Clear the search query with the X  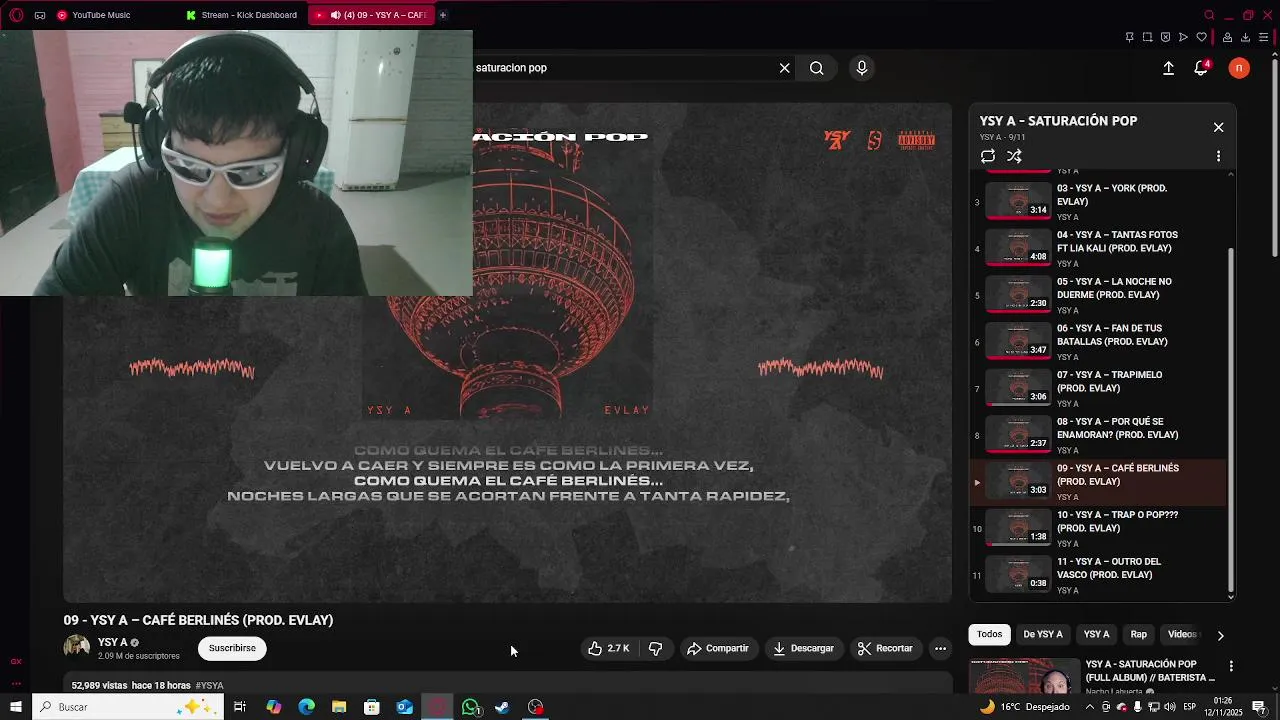pos(785,68)
